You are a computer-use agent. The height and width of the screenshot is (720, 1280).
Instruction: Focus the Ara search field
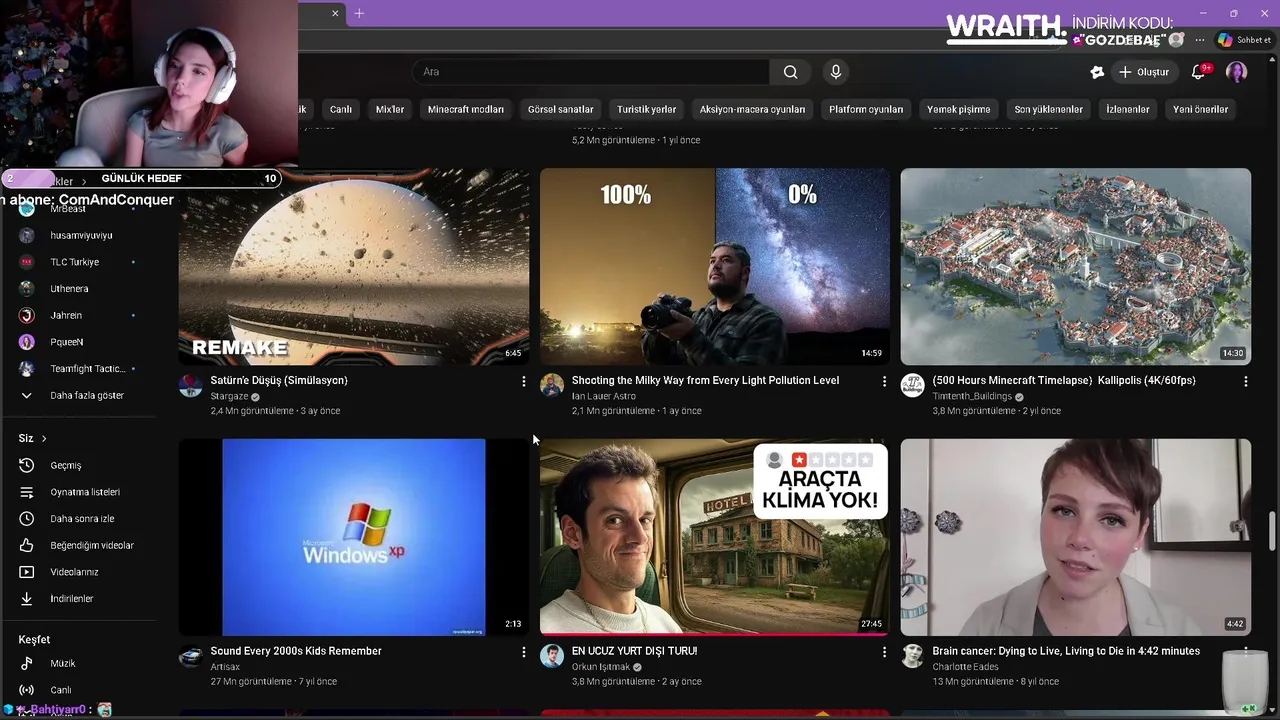click(x=592, y=72)
